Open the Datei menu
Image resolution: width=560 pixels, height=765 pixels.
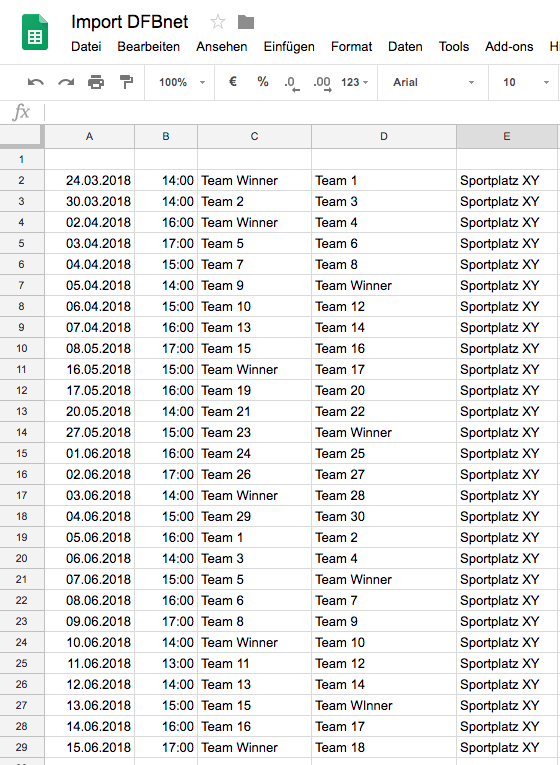pos(86,47)
